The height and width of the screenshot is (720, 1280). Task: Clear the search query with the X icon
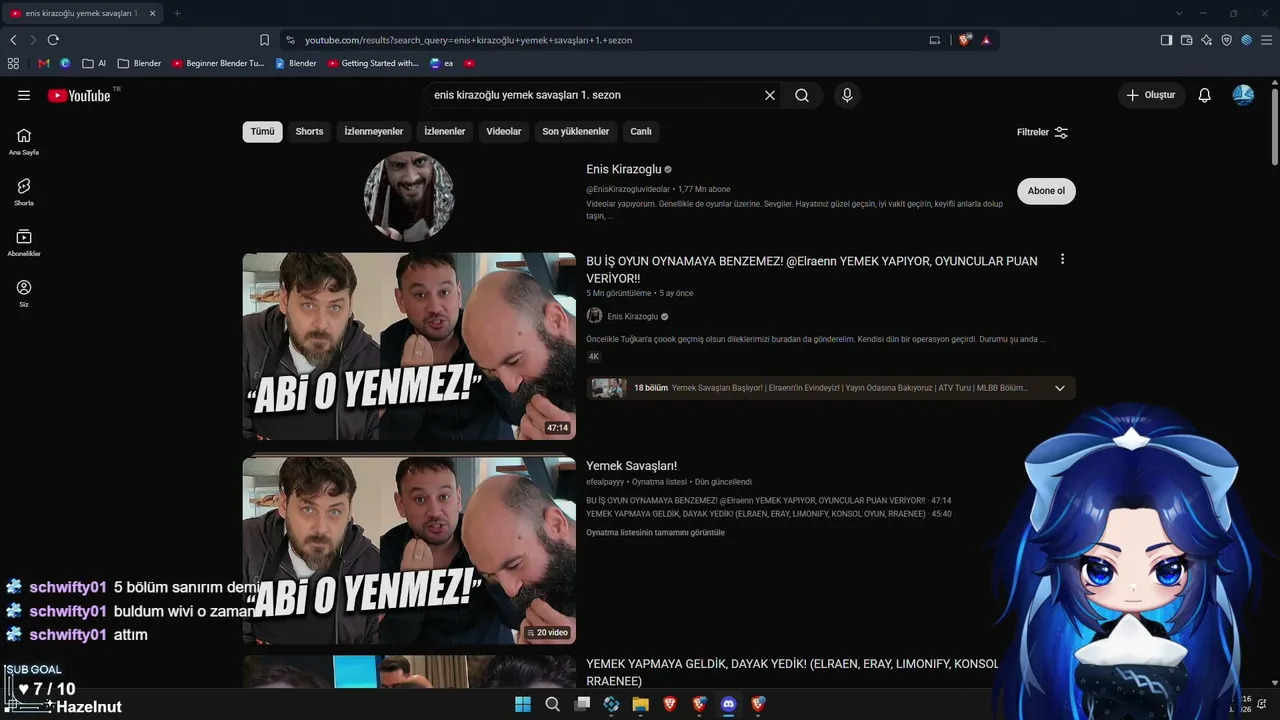click(x=770, y=95)
